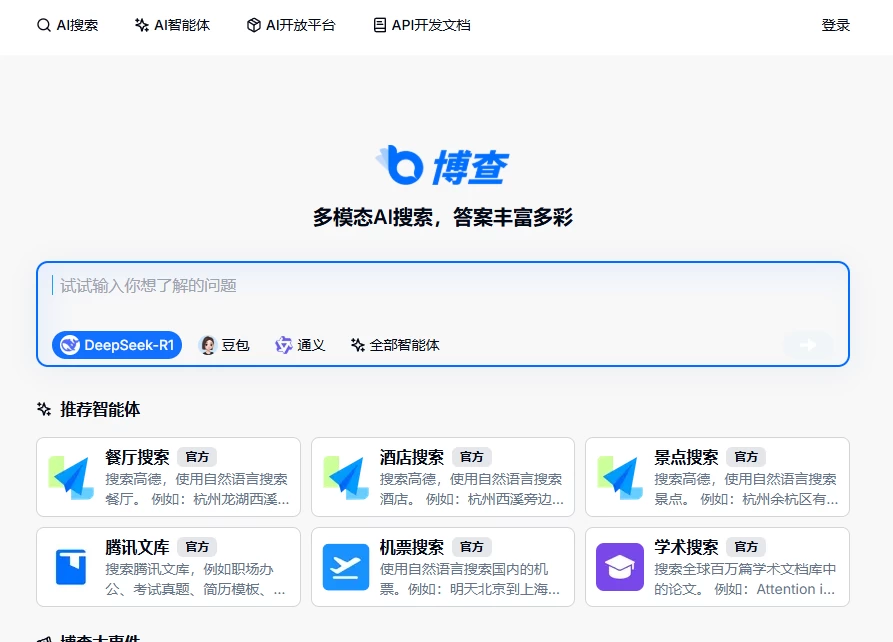Click the book icon beside API开发文档
893x642 pixels.
[x=378, y=25]
